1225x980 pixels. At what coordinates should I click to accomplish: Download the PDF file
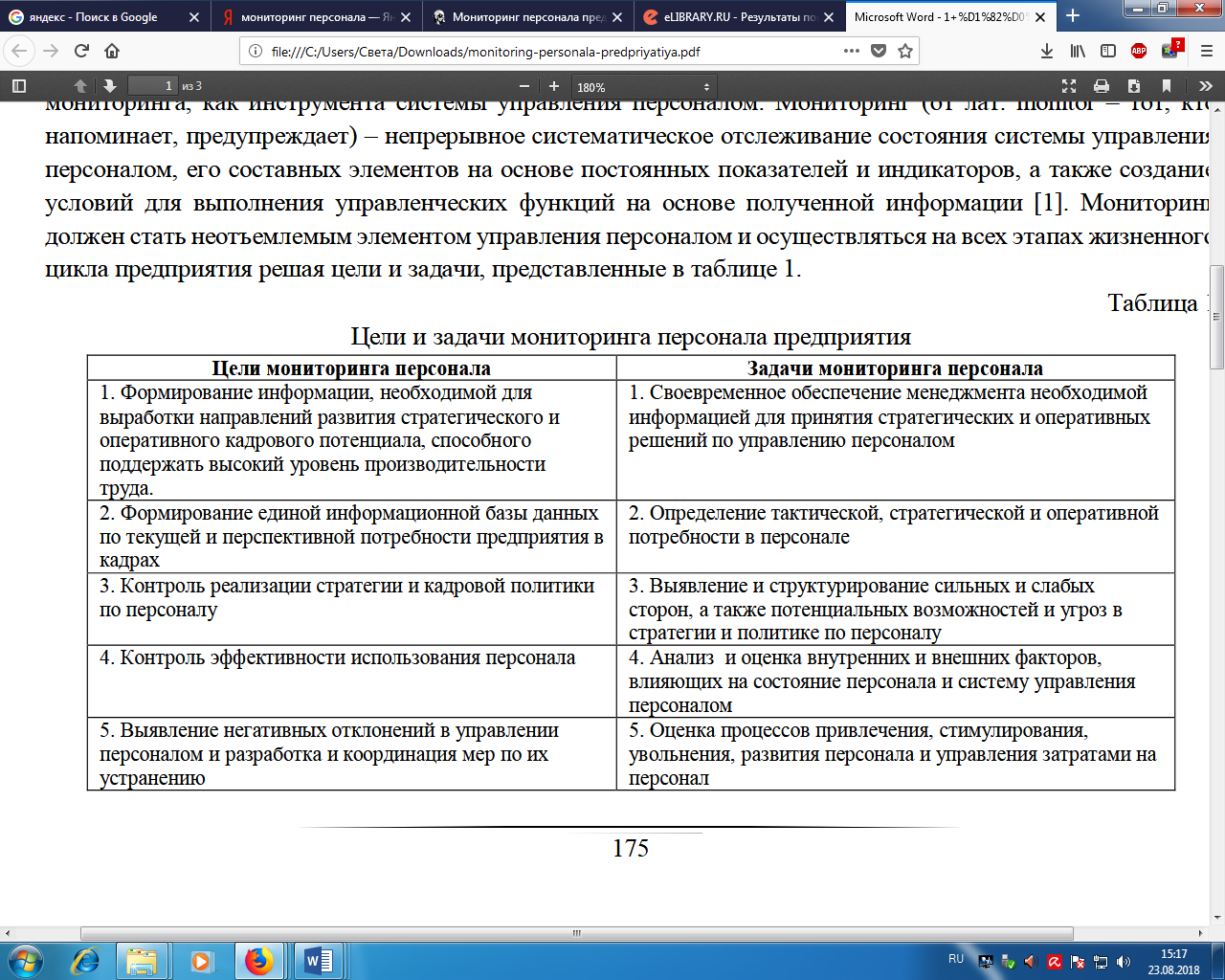pyautogui.click(x=1134, y=86)
